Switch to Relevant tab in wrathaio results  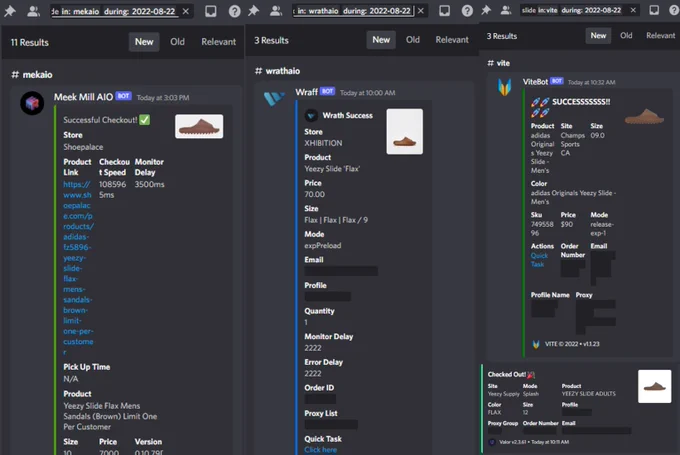click(x=452, y=39)
